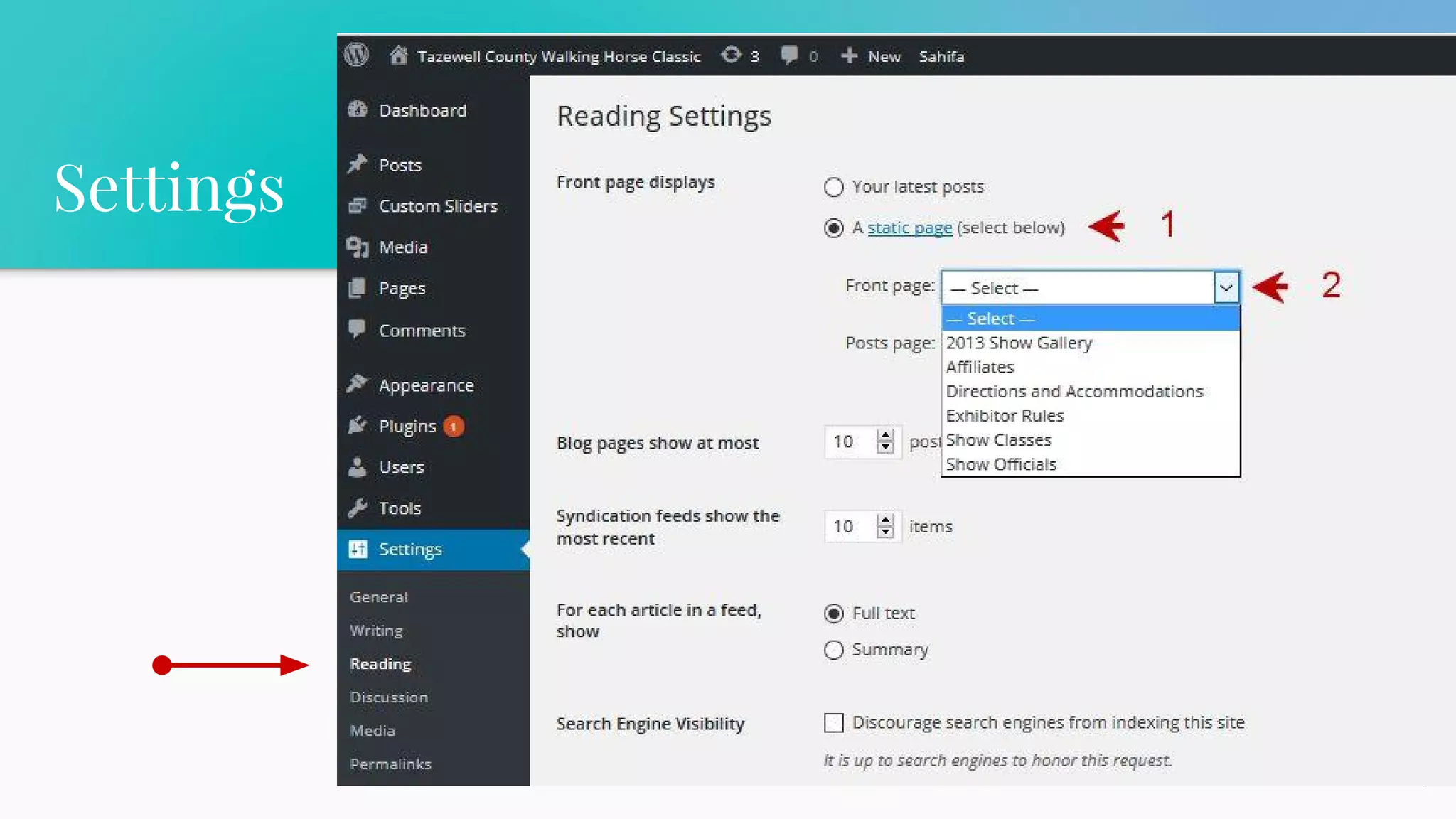Screen dimensions: 1456x819
Task: Open the Permalinks settings submenu item
Action: tap(390, 764)
